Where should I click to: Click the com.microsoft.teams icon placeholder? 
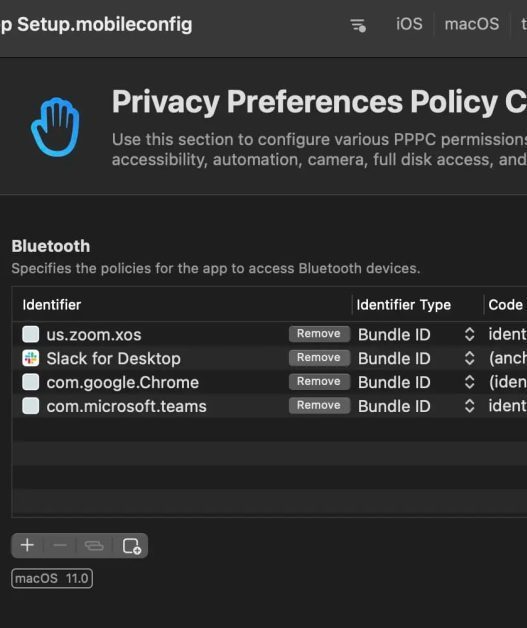coord(30,406)
